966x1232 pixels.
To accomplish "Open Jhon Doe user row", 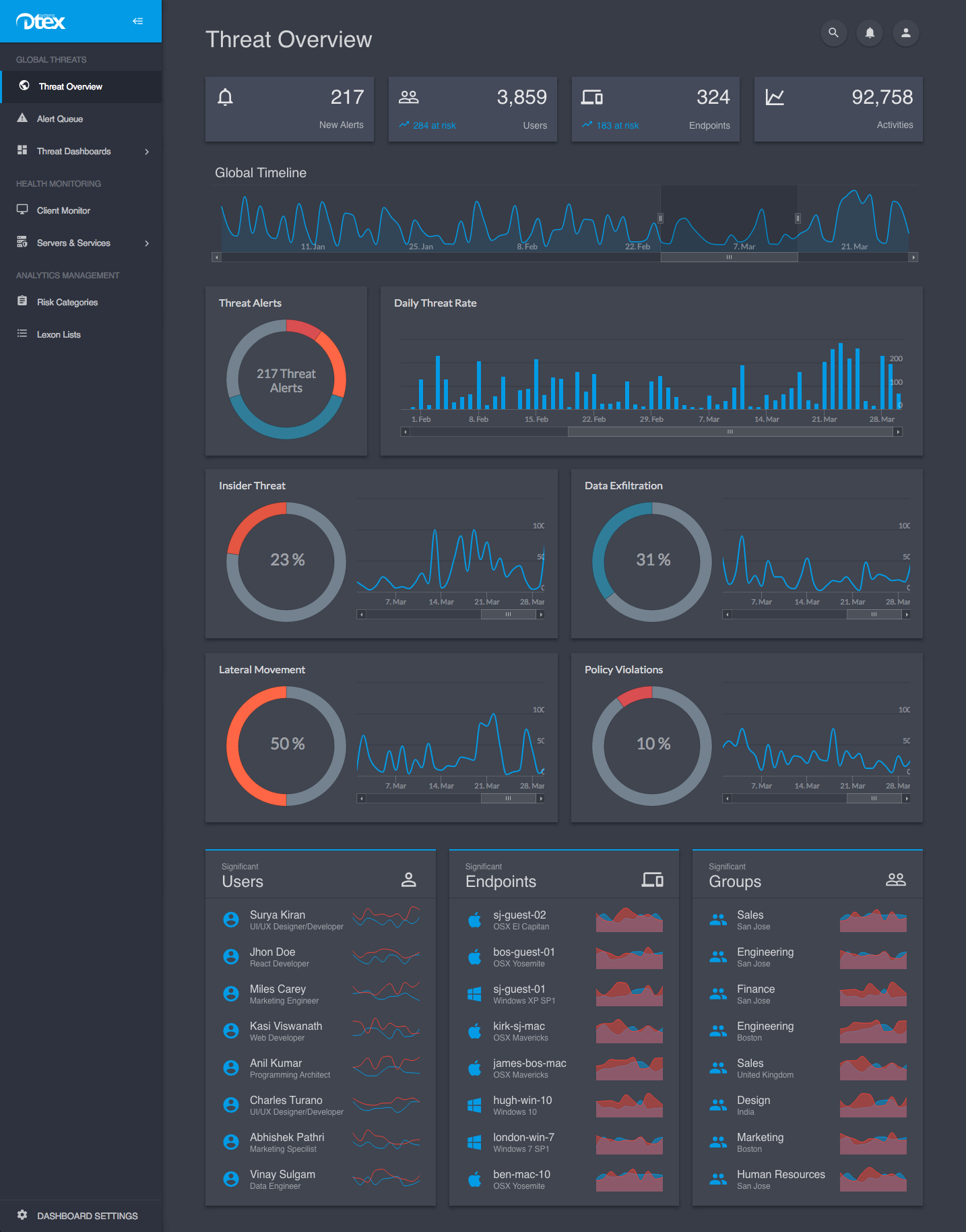I will (x=321, y=957).
